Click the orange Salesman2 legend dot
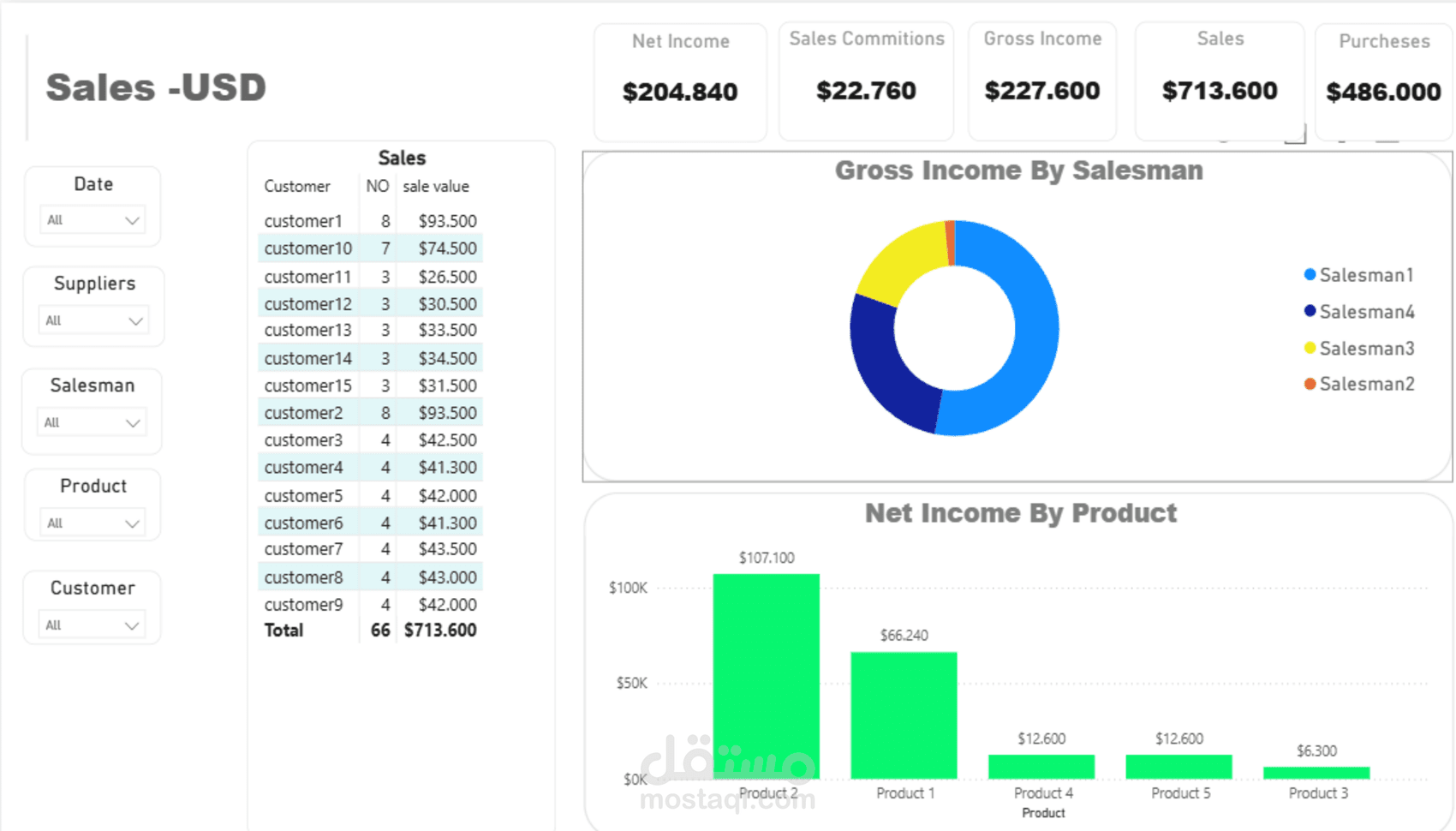The height and width of the screenshot is (831, 1456). click(x=1310, y=384)
